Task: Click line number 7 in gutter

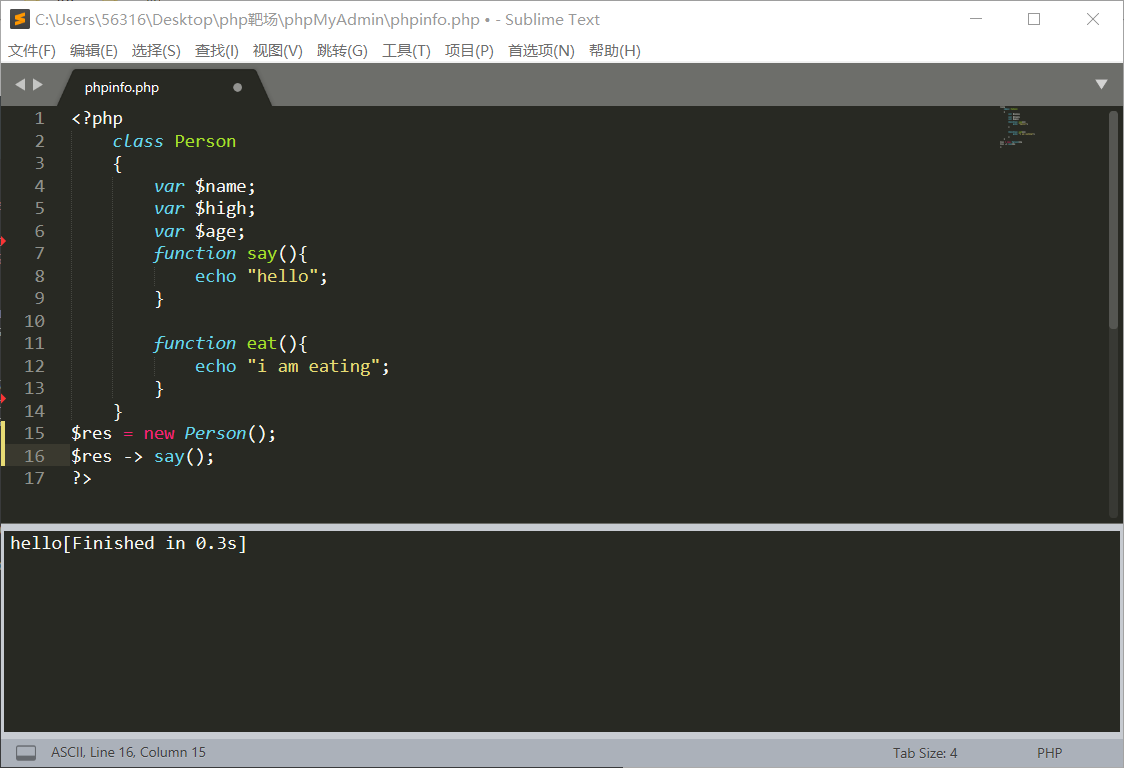Action: pos(39,253)
